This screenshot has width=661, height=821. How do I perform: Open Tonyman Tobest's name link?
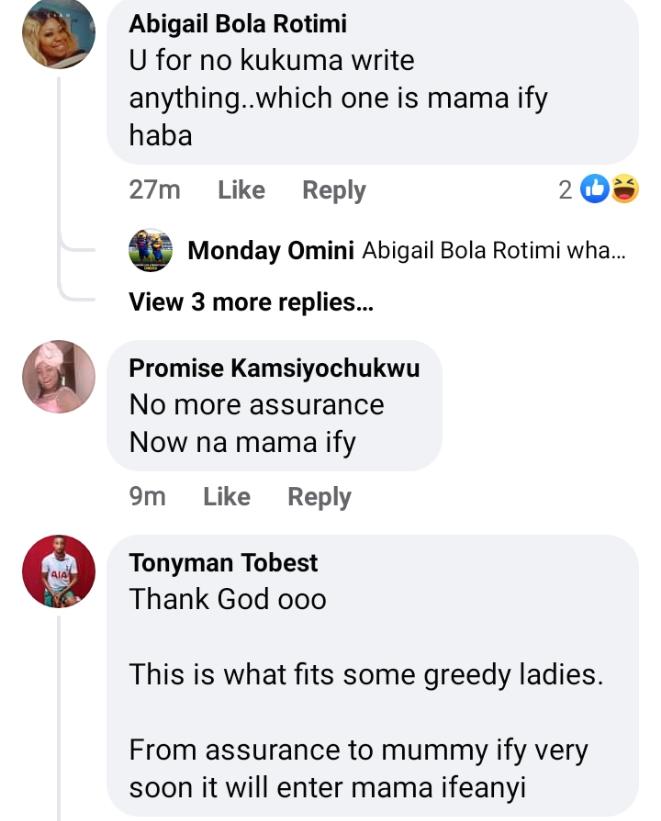[x=223, y=563]
